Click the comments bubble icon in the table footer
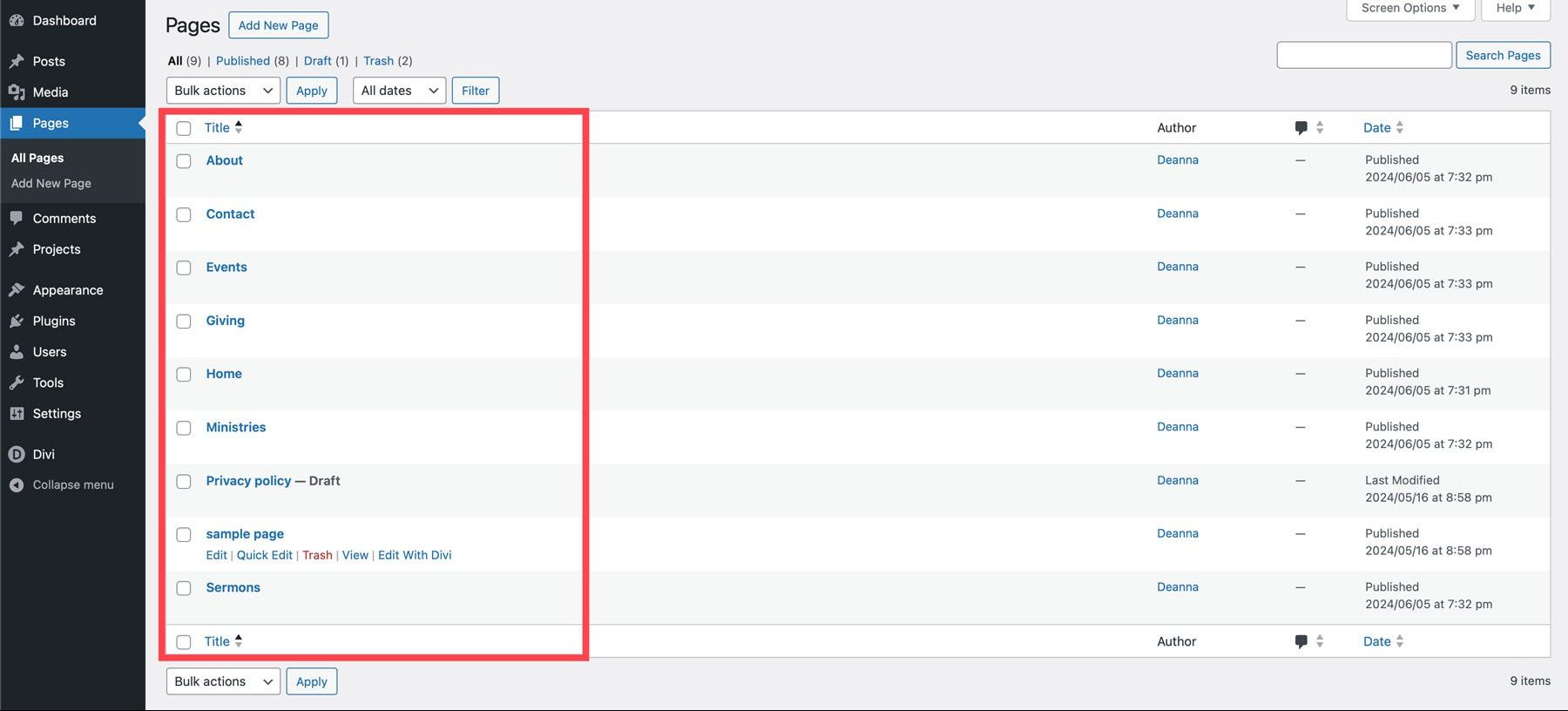Viewport: 1568px width, 711px height. tap(1301, 641)
